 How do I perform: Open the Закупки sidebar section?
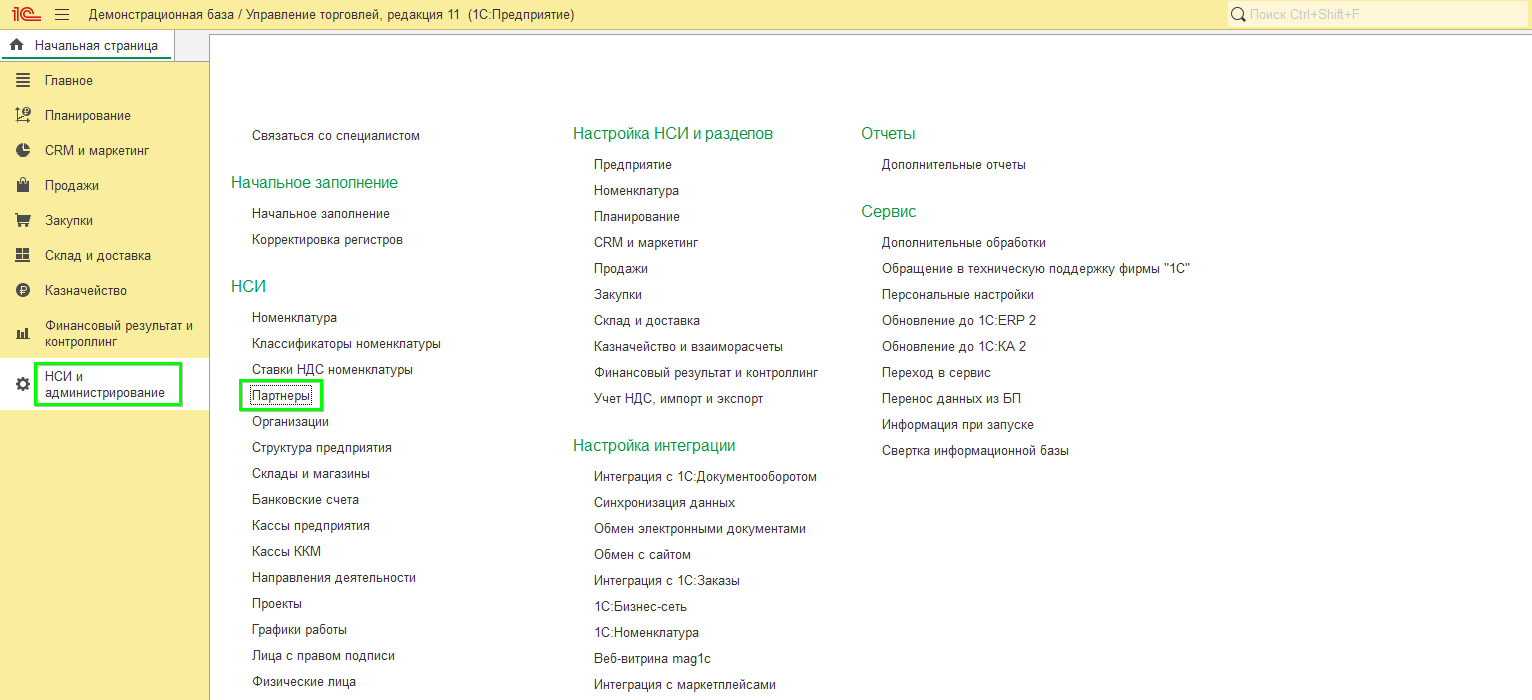point(69,220)
